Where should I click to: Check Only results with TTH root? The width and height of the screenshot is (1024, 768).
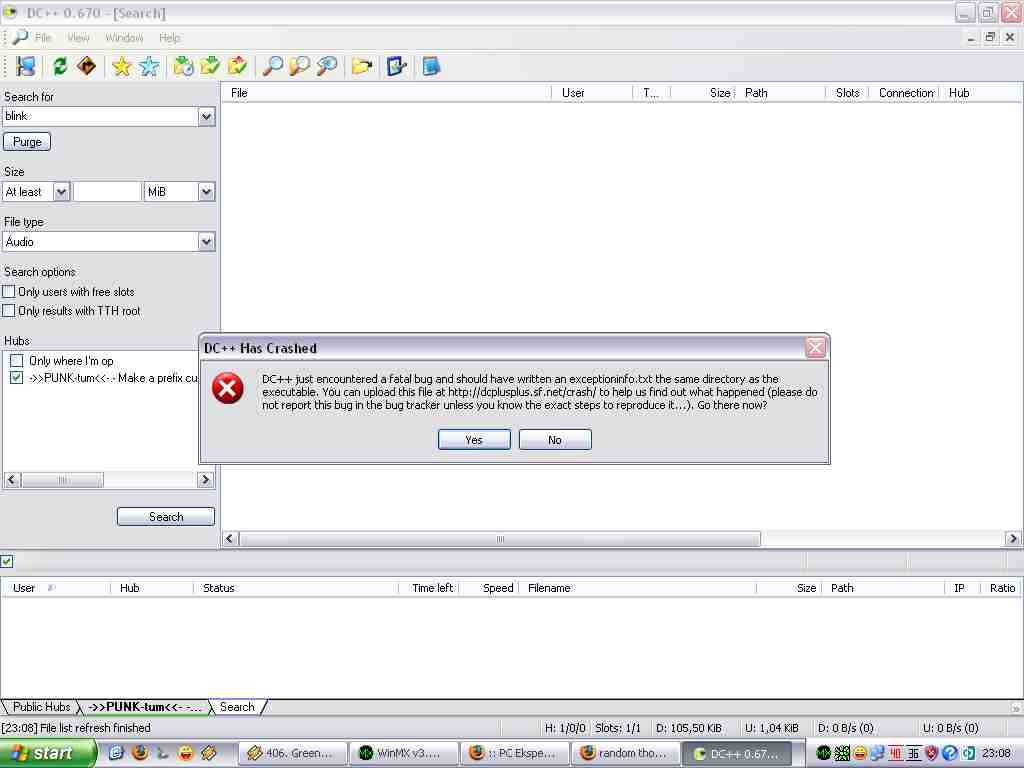coord(9,311)
